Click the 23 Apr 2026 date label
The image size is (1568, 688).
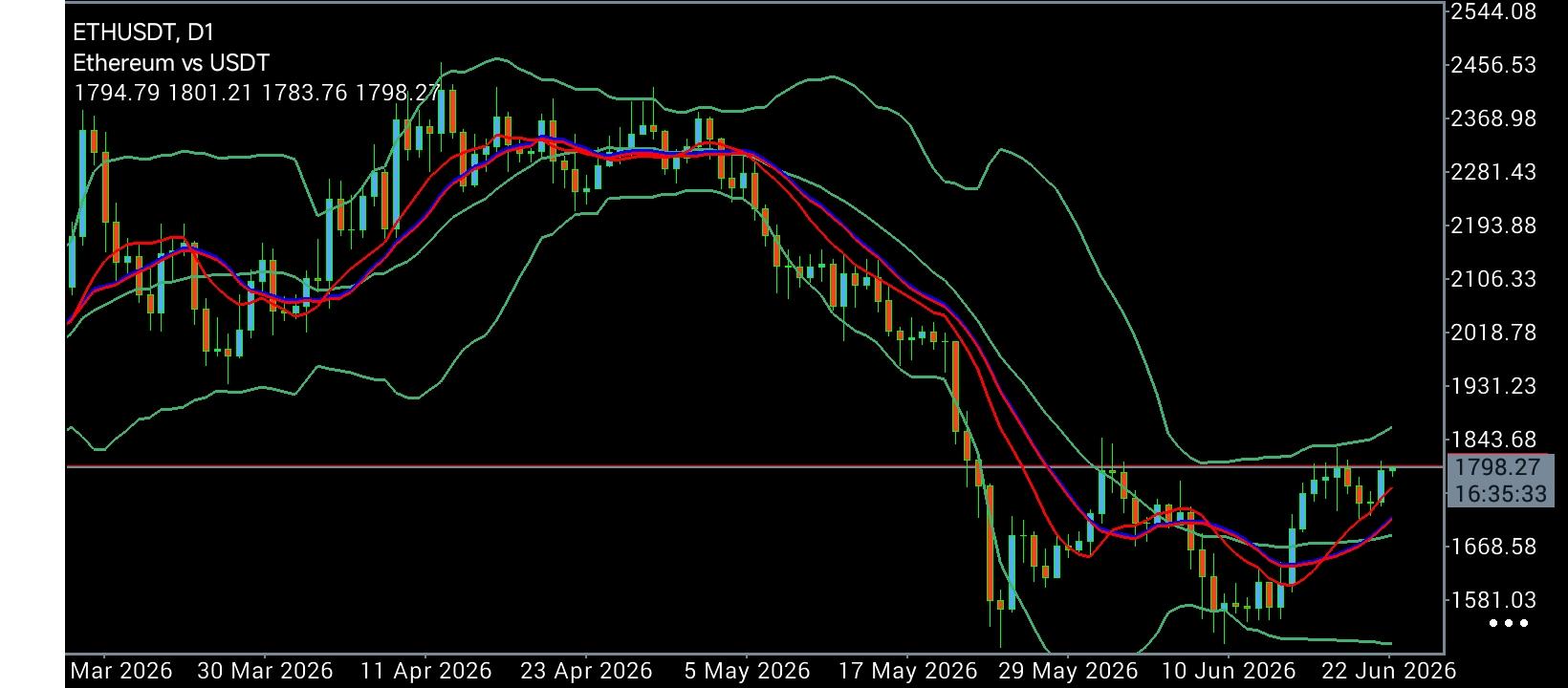[586, 671]
